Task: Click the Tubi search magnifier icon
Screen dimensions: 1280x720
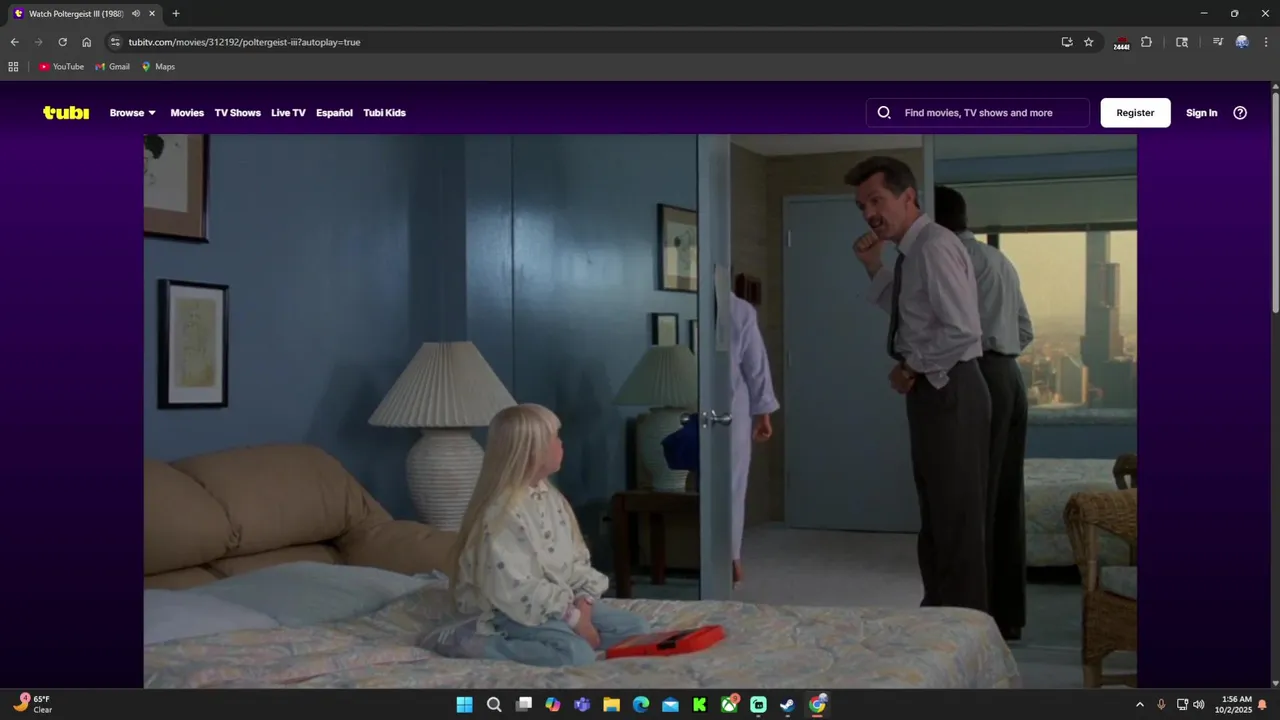Action: point(884,113)
